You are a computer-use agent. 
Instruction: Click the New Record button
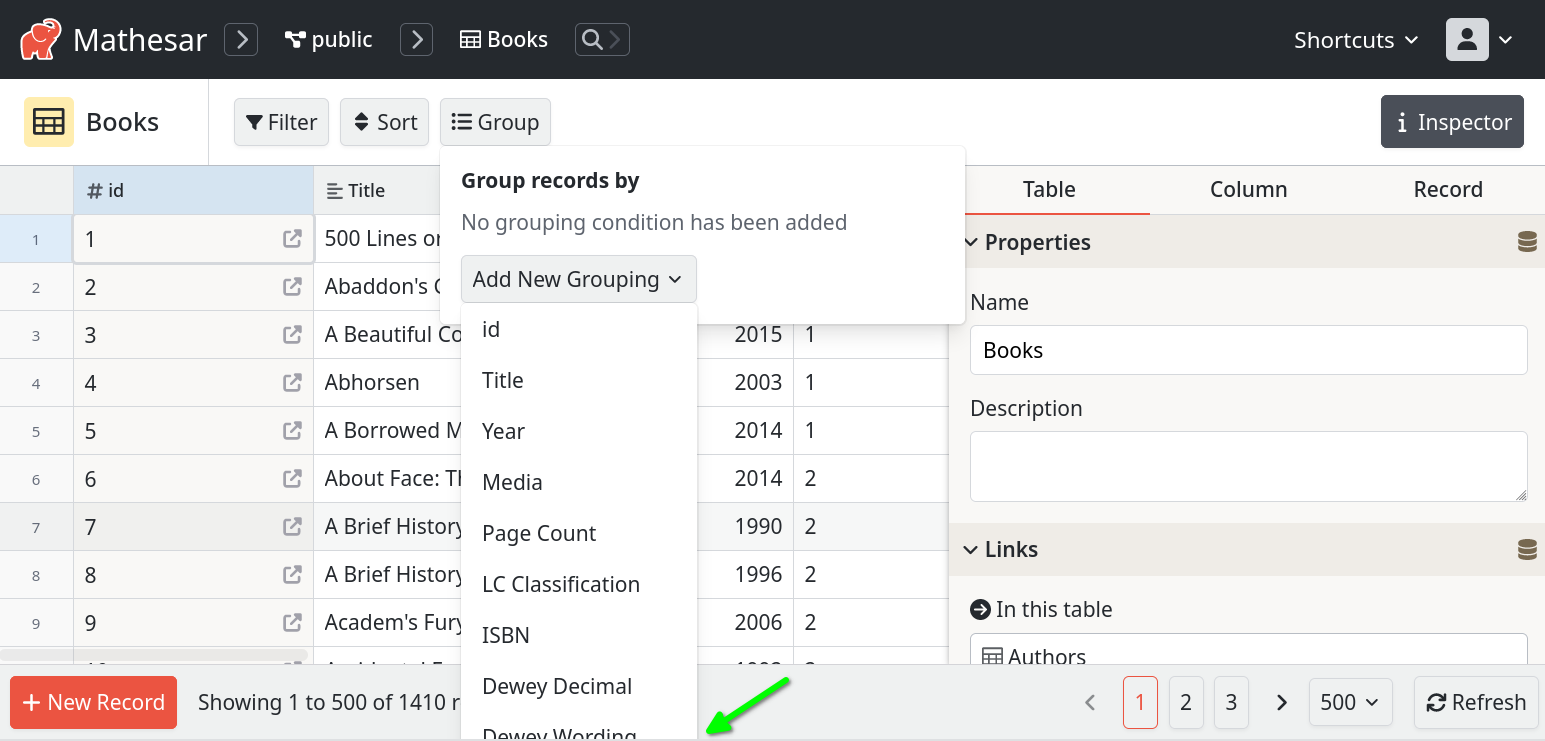(x=93, y=702)
